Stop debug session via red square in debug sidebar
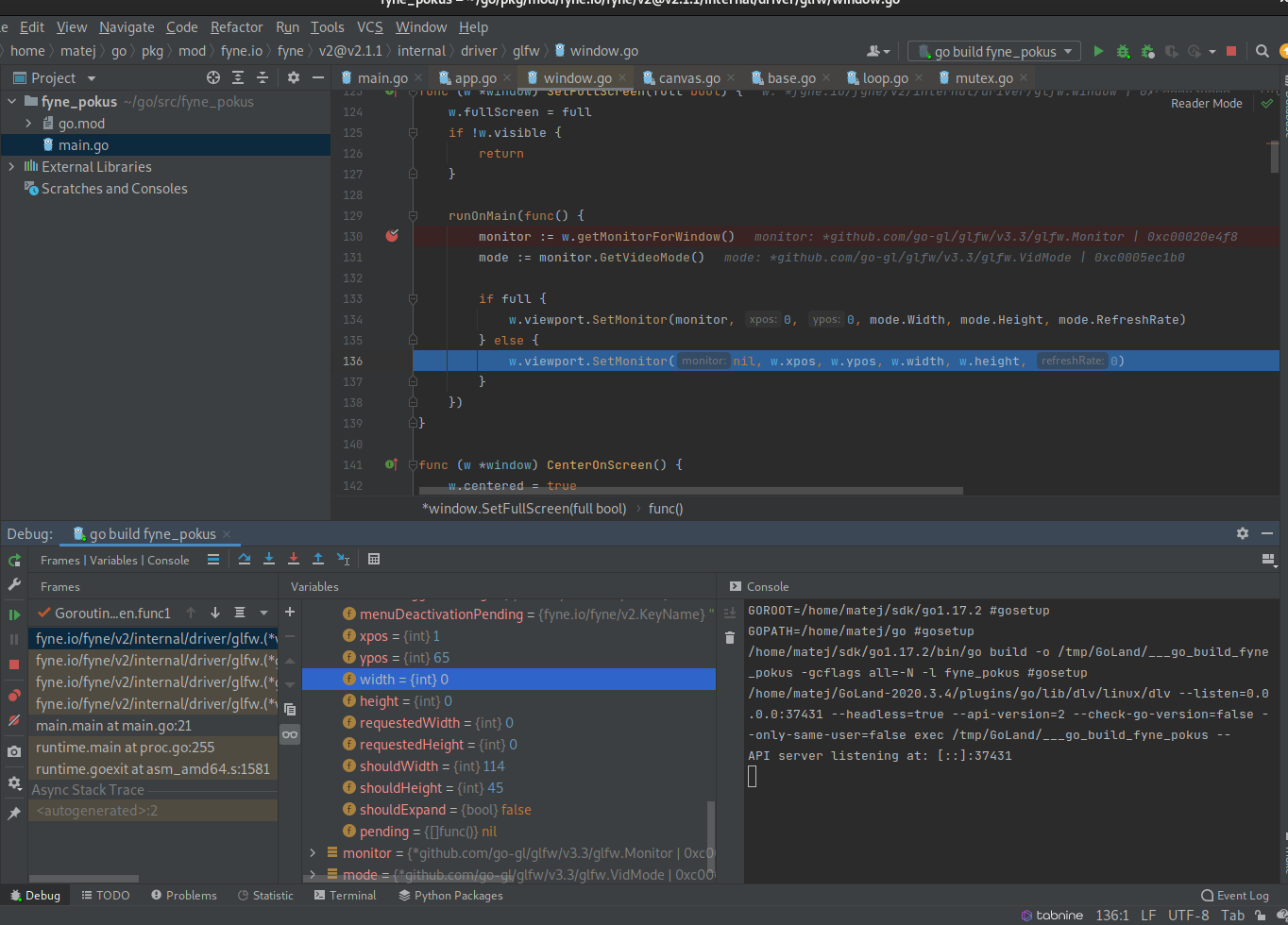This screenshot has height=925, width=1288. pyautogui.click(x=14, y=664)
